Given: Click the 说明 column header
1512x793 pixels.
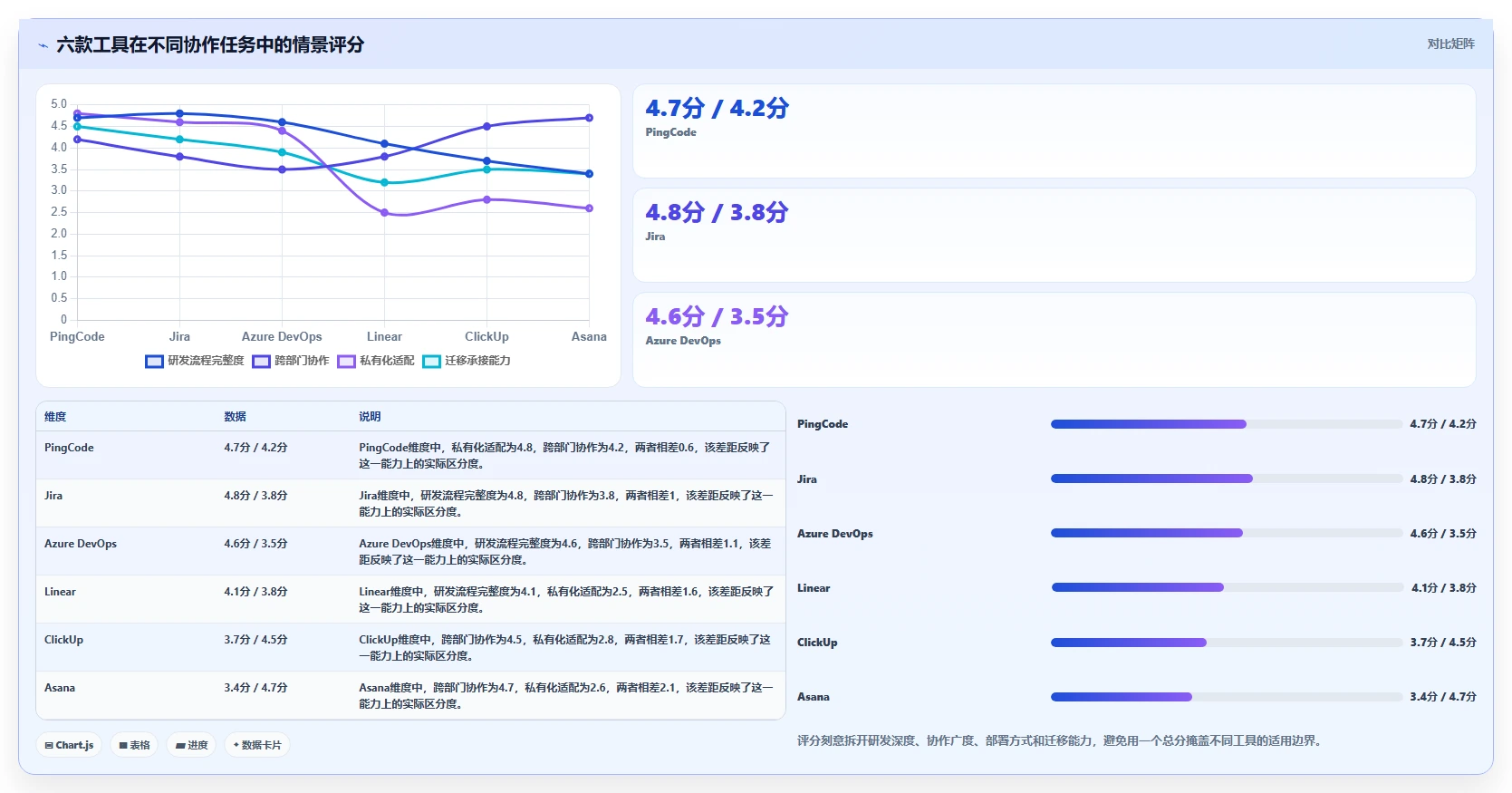Looking at the screenshot, I should coord(370,417).
